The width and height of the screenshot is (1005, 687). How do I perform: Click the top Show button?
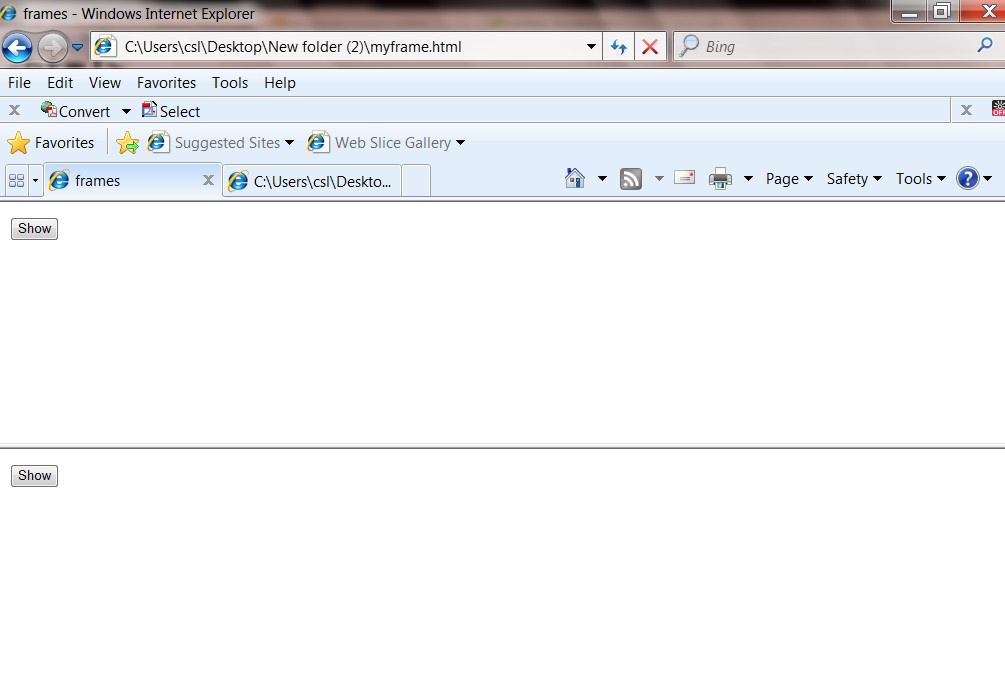(33, 228)
